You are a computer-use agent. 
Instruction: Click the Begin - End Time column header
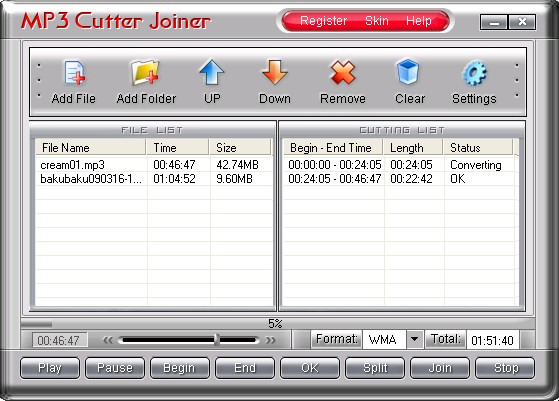point(333,147)
